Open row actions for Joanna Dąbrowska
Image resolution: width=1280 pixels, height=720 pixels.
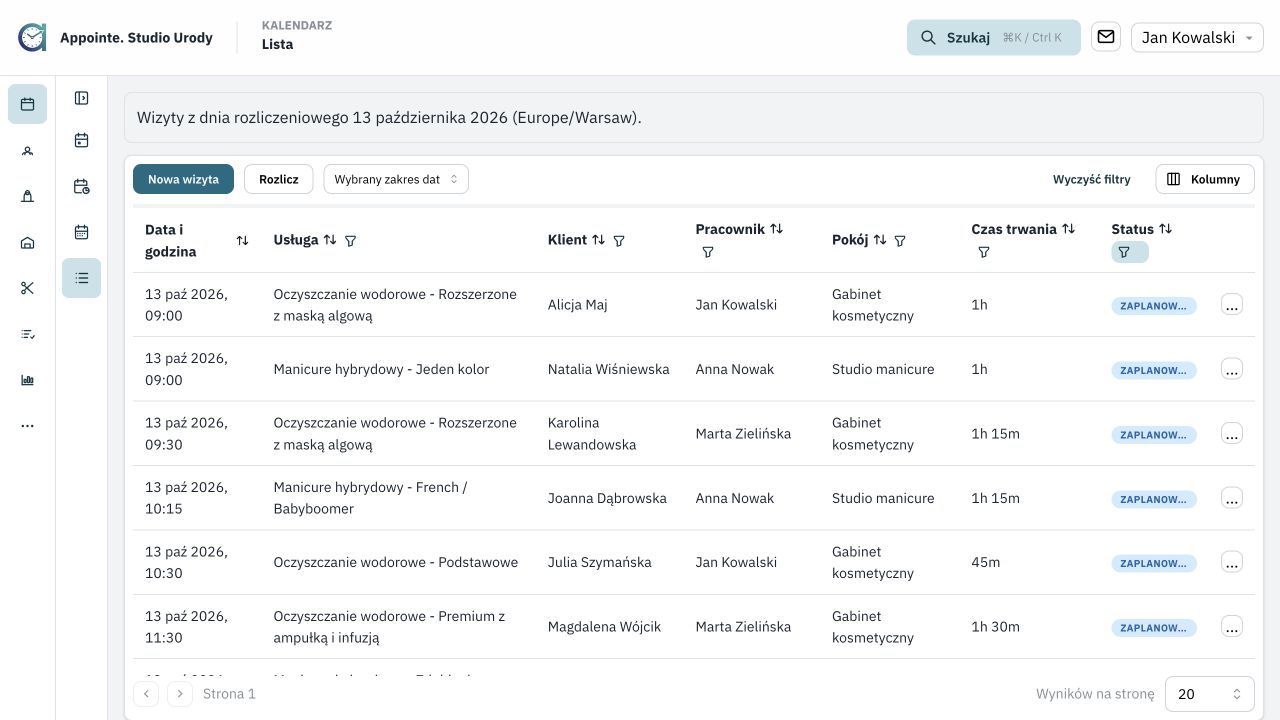(1232, 498)
